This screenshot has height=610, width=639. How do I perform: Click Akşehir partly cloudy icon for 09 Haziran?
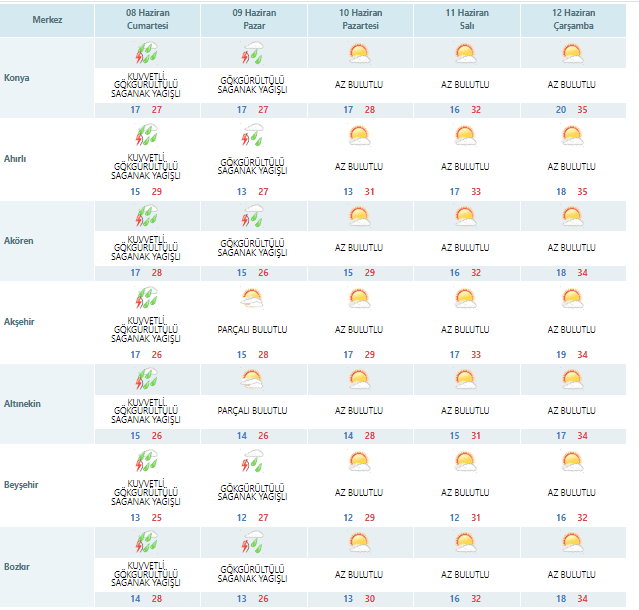click(x=252, y=297)
